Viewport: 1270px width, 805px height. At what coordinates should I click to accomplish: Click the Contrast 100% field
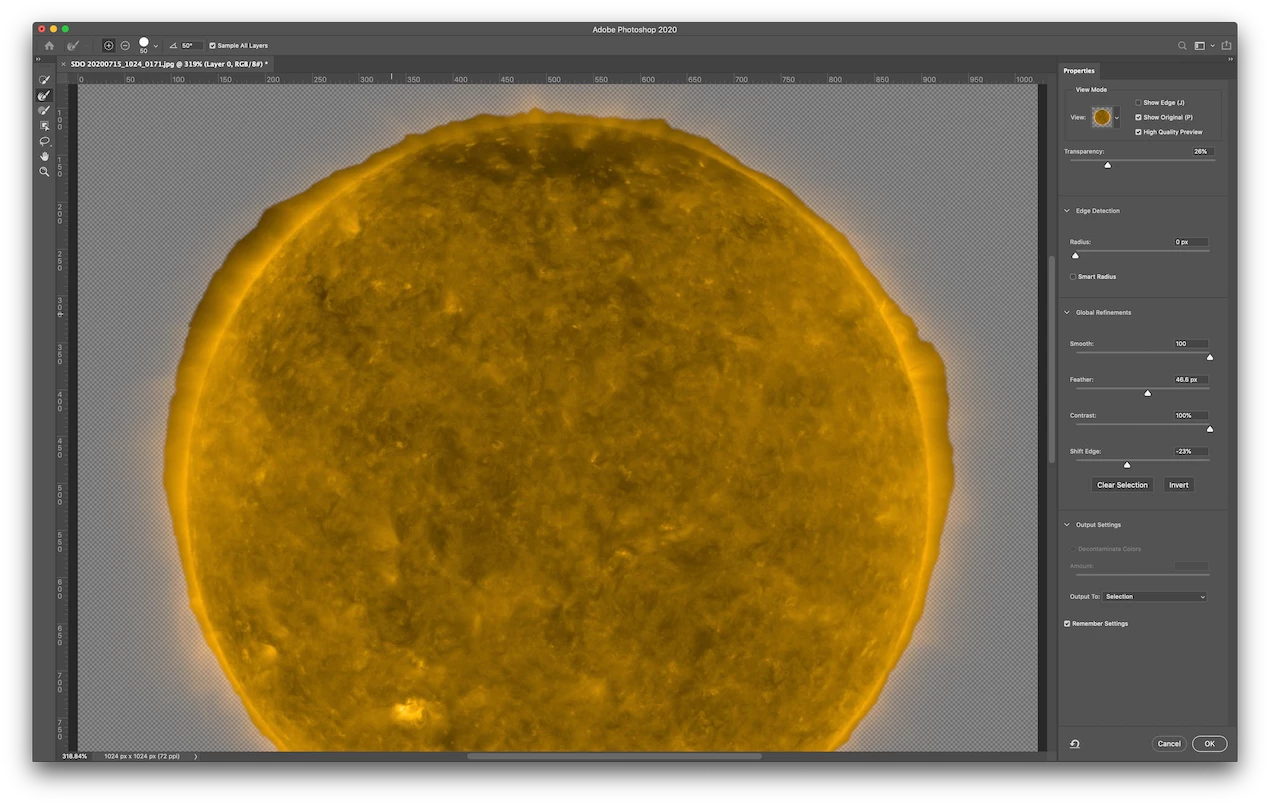1191,416
